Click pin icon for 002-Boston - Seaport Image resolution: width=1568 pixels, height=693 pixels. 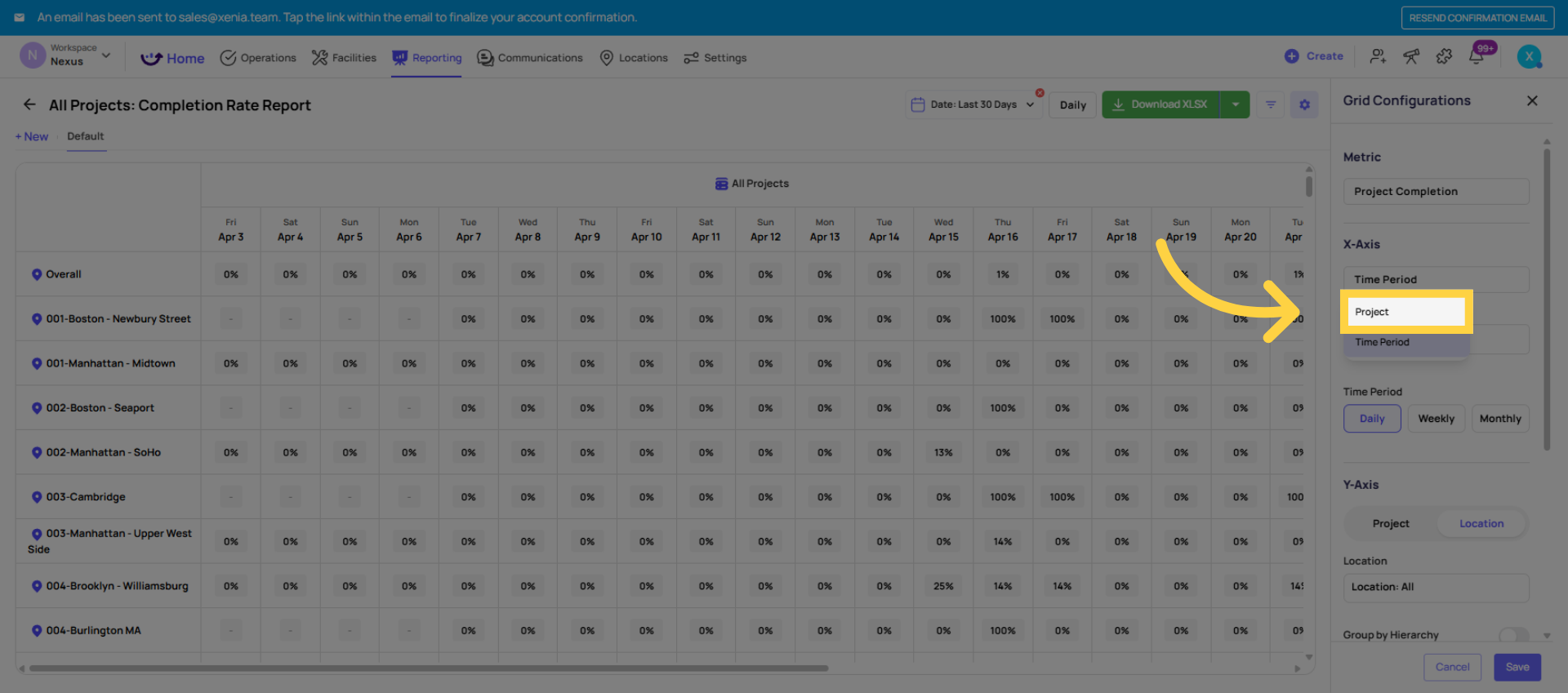click(37, 408)
